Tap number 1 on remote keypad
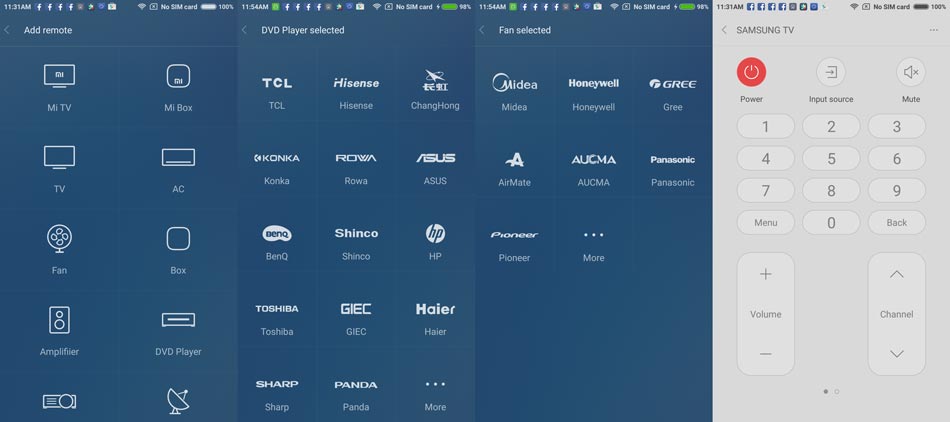The width and height of the screenshot is (950, 422). (766, 127)
